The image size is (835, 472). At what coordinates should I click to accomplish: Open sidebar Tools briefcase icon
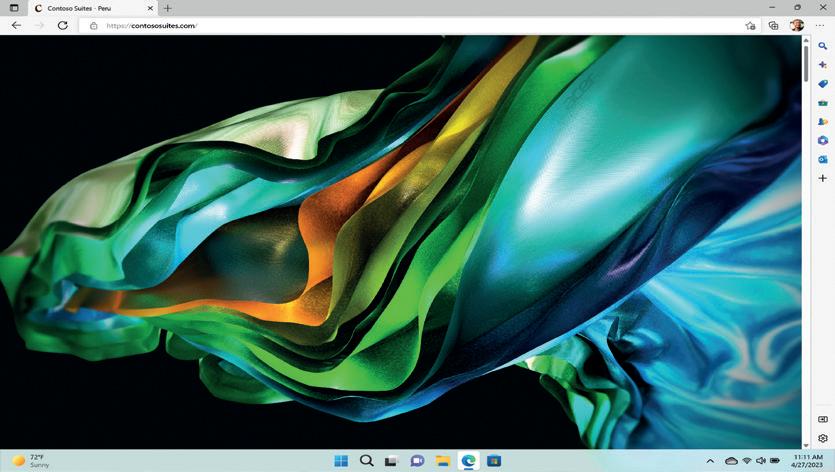click(823, 103)
